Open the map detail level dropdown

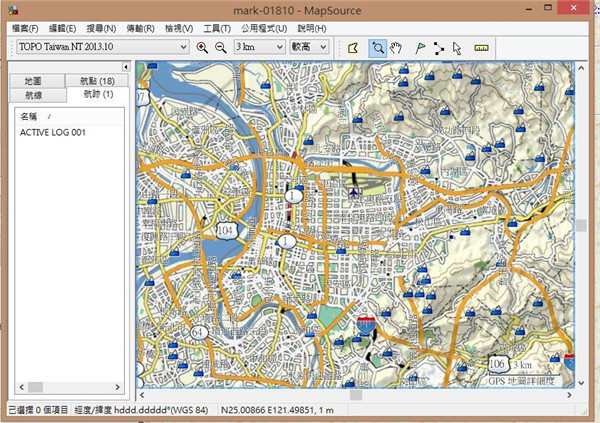[x=309, y=47]
